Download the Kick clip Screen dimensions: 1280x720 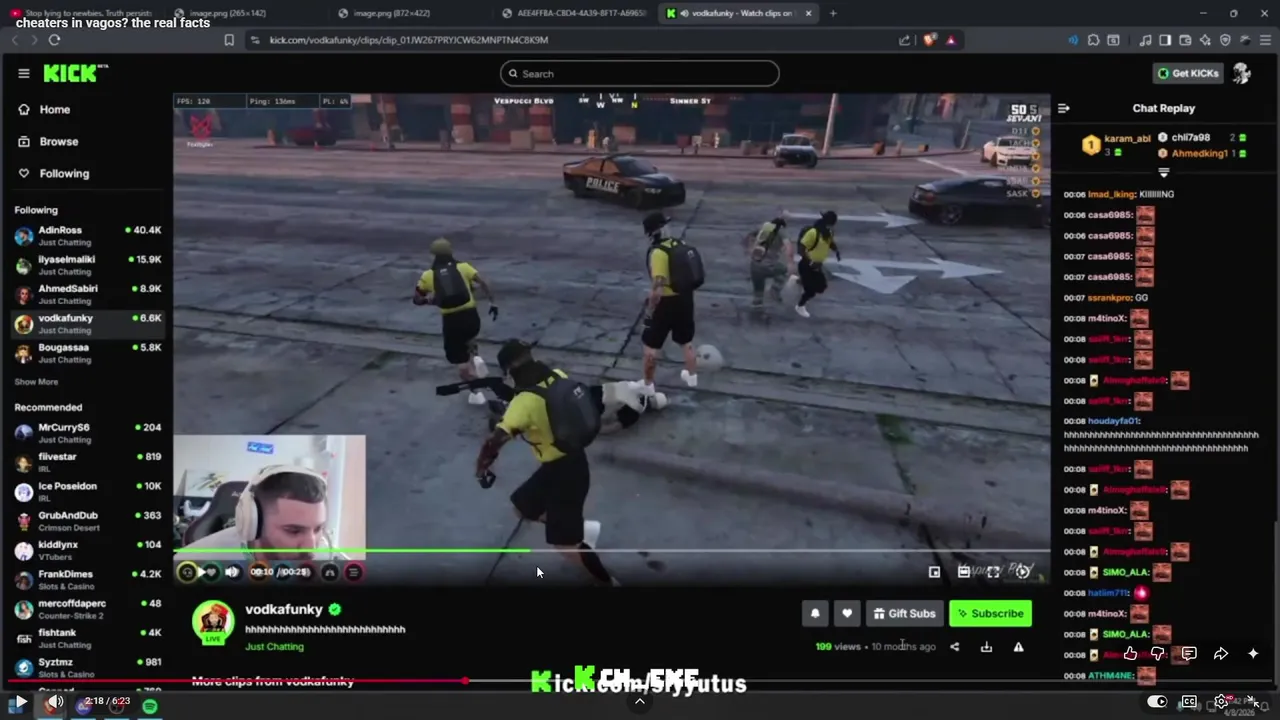pos(986,647)
